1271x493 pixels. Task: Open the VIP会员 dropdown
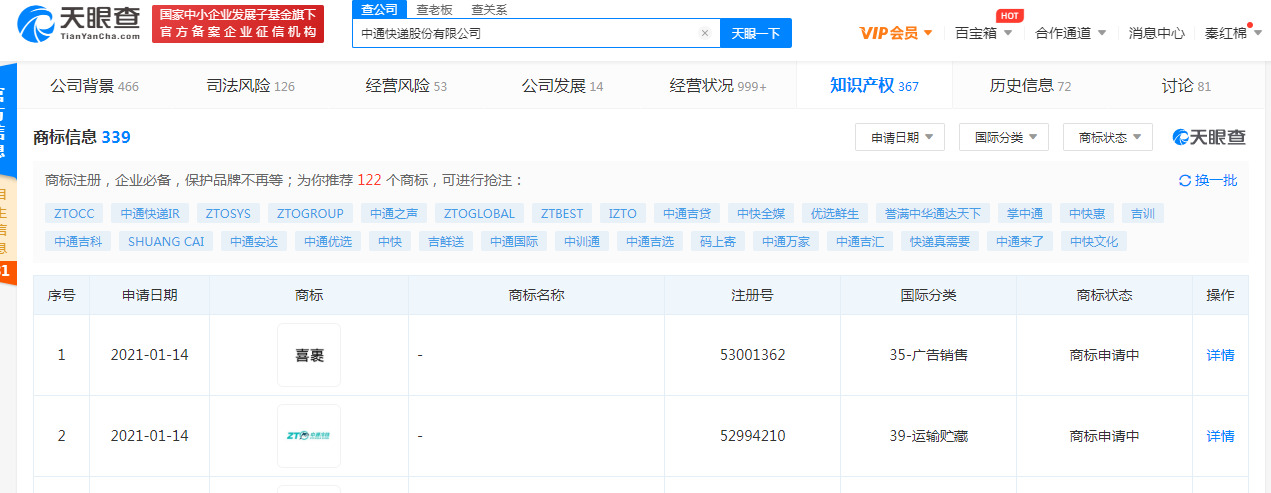click(x=896, y=33)
